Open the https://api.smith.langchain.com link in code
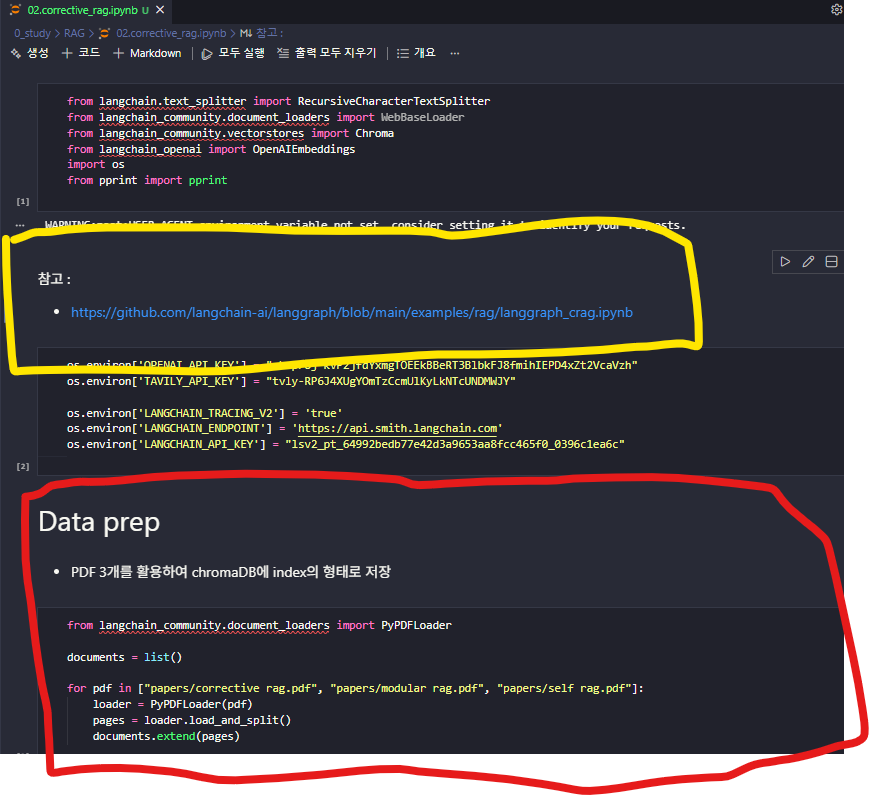The width and height of the screenshot is (870, 796). point(397,428)
